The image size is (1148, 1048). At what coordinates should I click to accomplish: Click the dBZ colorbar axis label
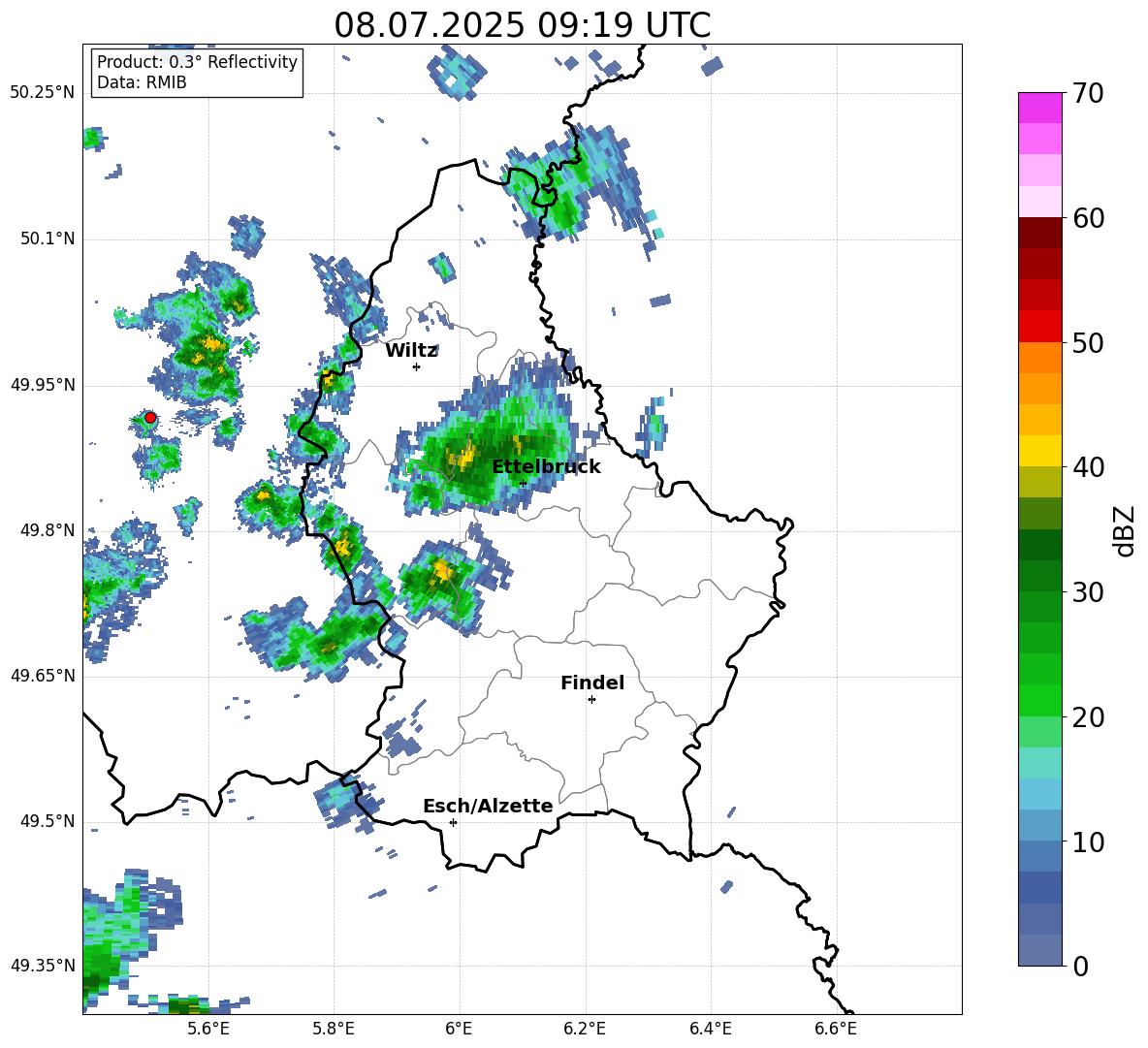tap(1126, 530)
